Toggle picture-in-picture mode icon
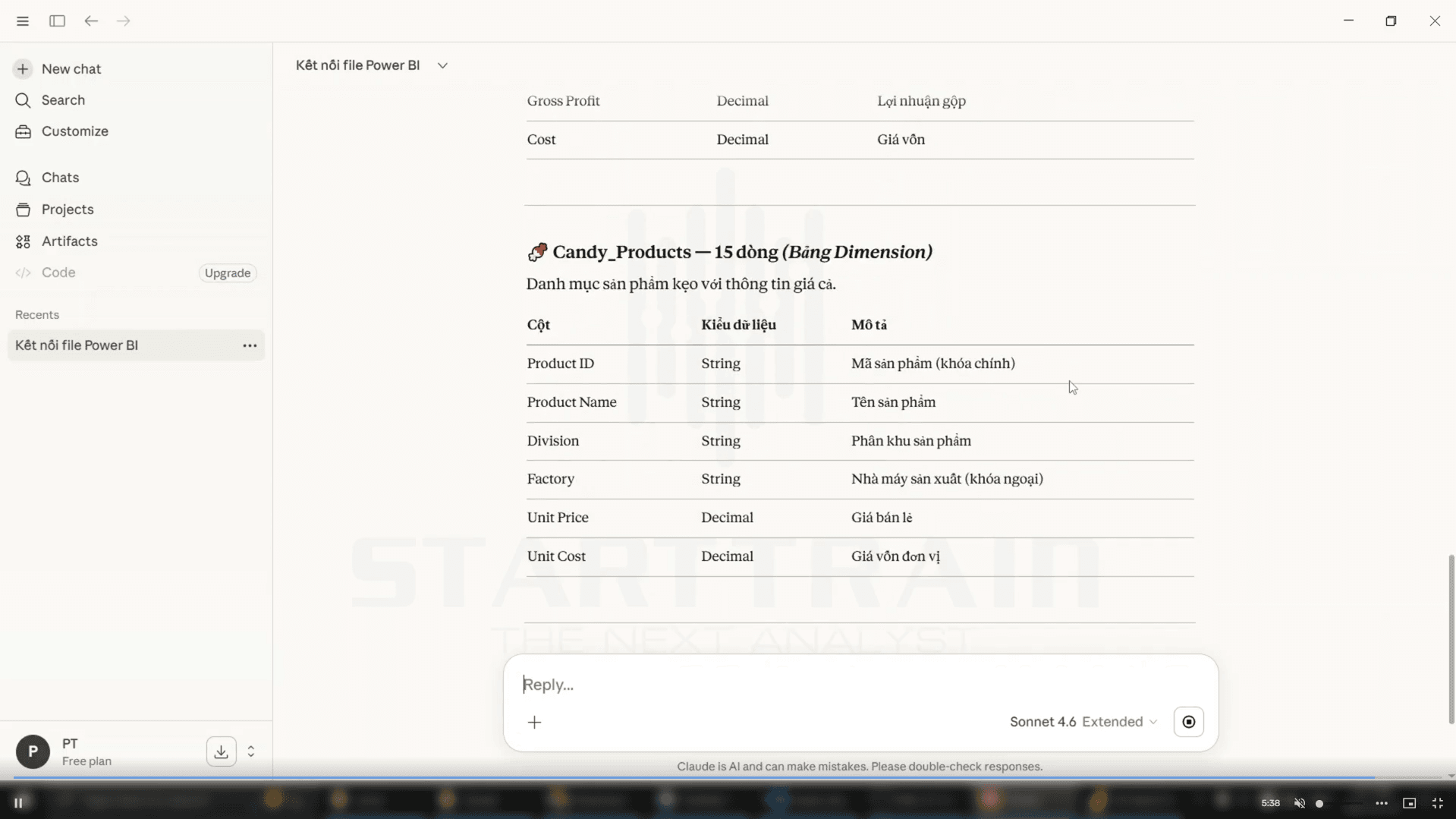1456x819 pixels. (1410, 803)
